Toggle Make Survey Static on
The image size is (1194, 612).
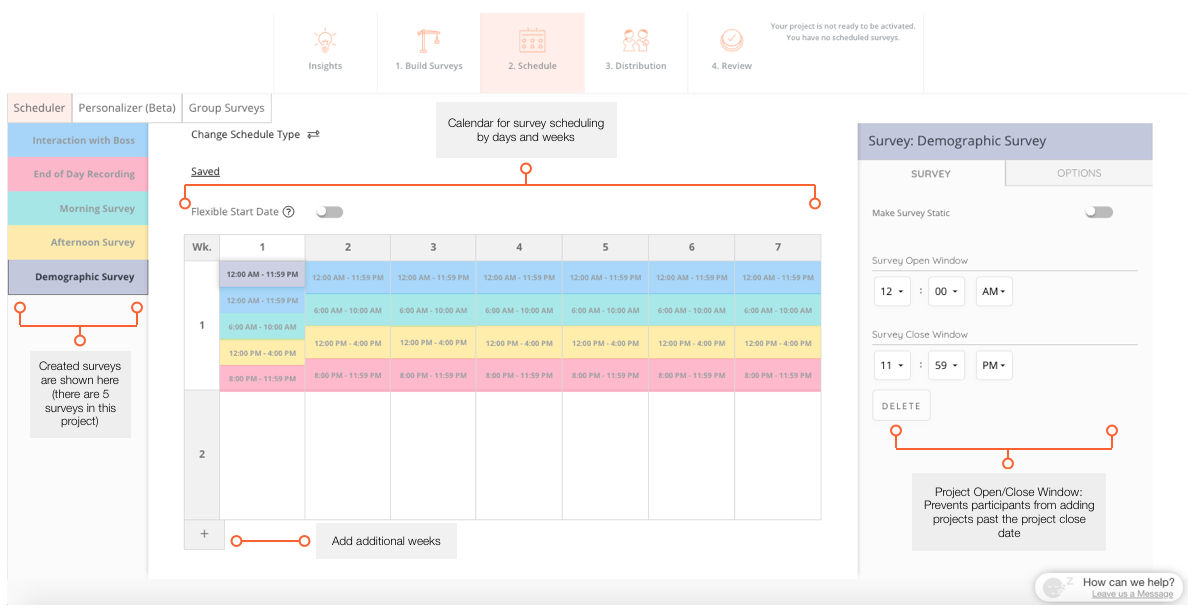1099,211
